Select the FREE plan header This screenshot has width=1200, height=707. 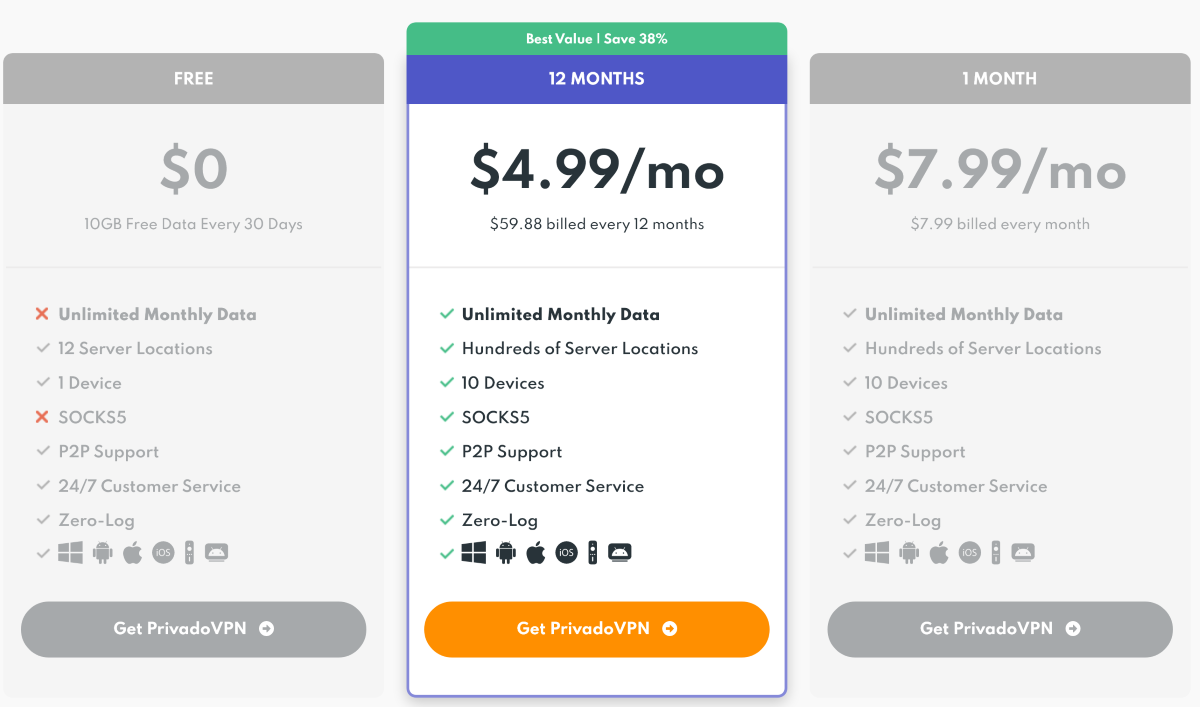[x=193, y=79]
